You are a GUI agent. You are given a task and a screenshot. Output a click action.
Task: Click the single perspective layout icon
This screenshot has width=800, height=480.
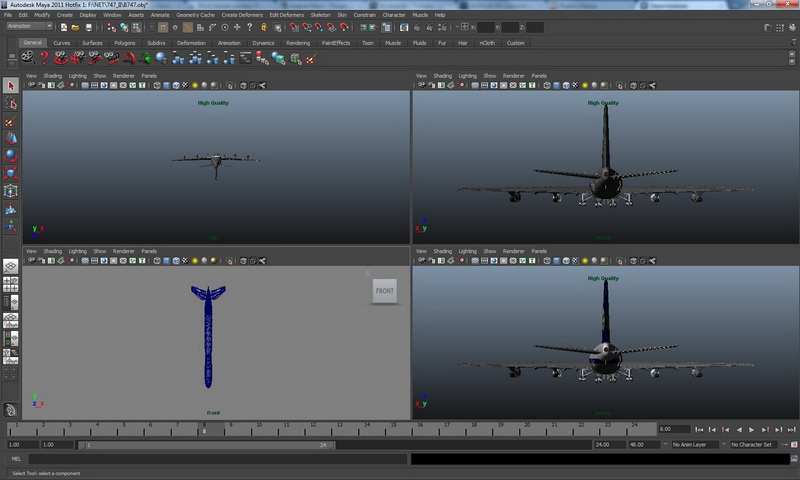point(11,268)
